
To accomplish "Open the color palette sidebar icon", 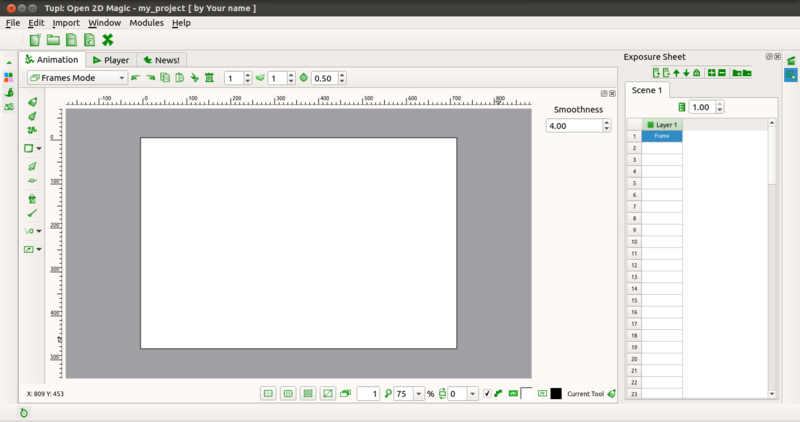I will click(9, 77).
